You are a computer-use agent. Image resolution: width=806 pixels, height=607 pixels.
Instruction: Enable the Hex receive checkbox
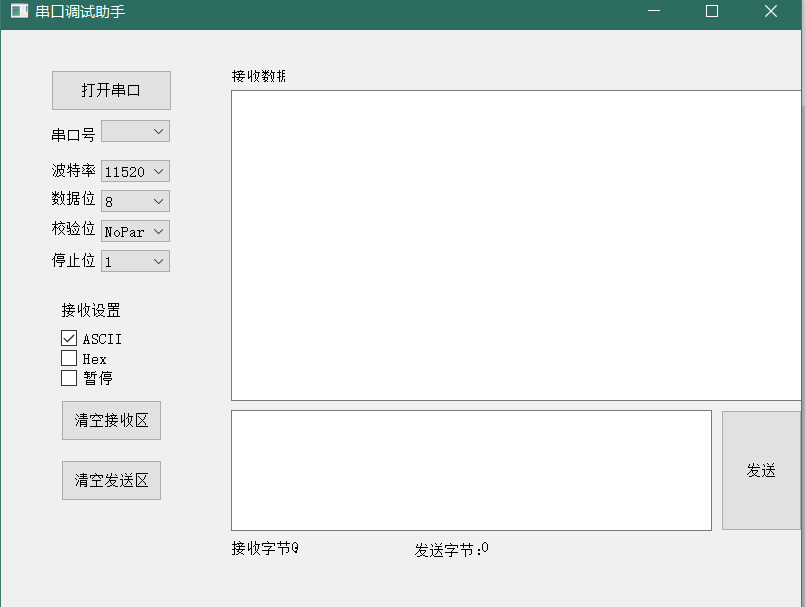coord(67,358)
